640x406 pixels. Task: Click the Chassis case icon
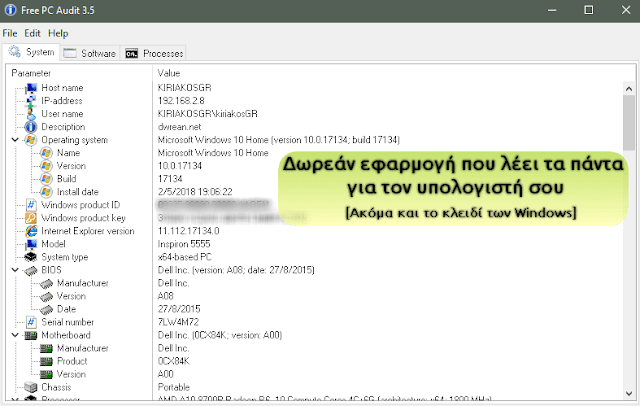(x=31, y=387)
